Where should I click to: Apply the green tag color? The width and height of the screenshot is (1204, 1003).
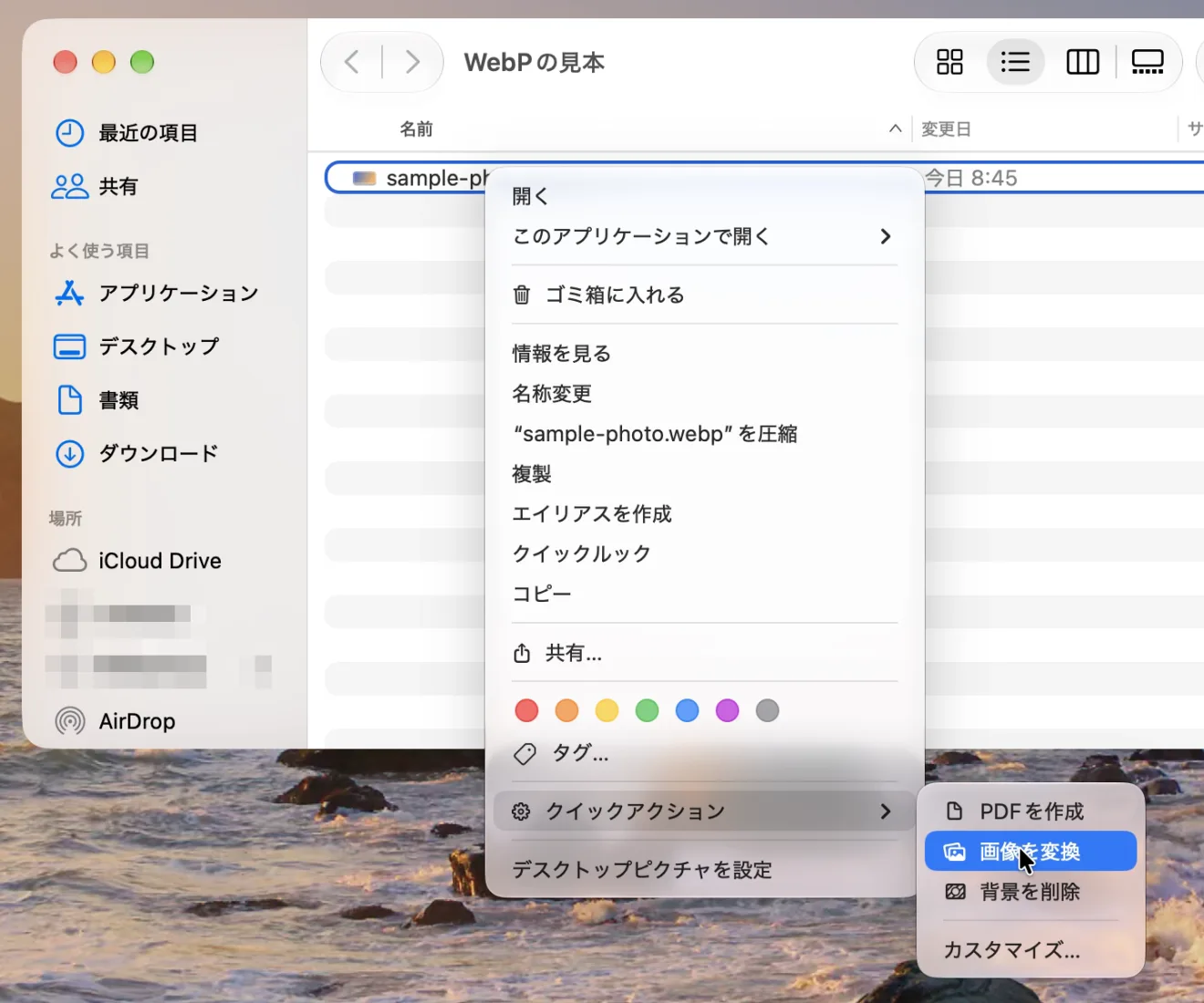pyautogui.click(x=647, y=710)
